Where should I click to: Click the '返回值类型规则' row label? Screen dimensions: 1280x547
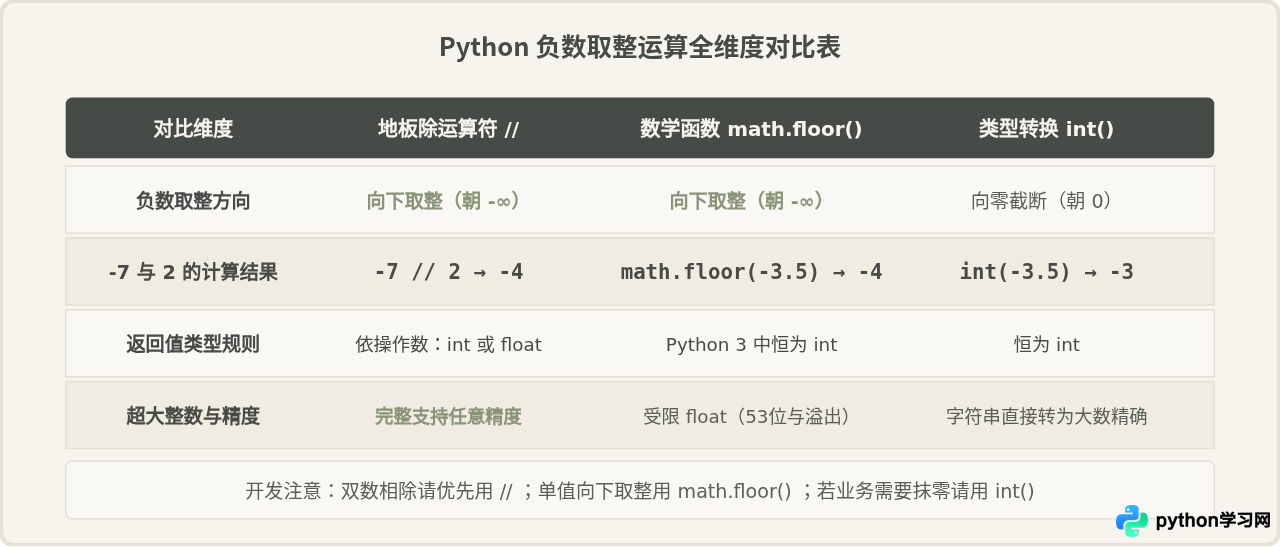(x=193, y=344)
